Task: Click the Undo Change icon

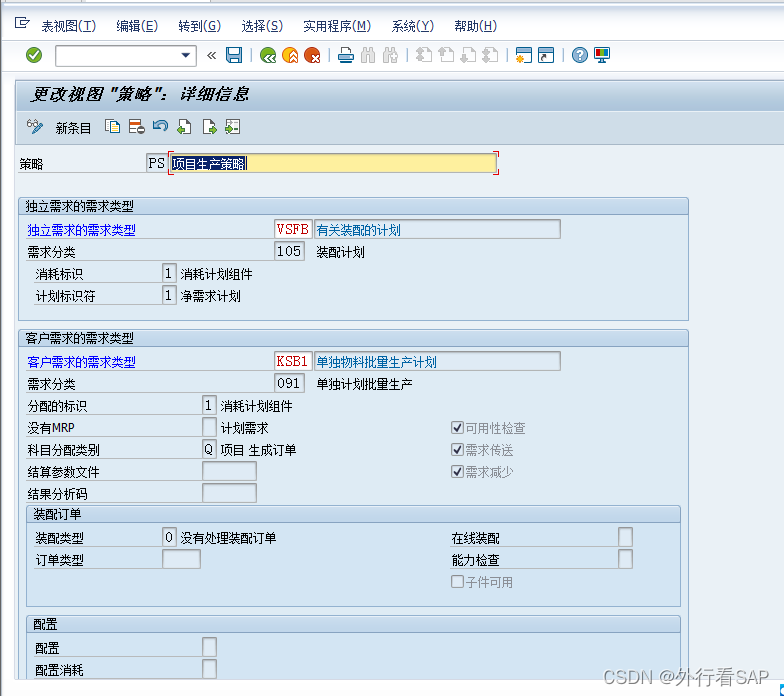Action: tap(160, 126)
